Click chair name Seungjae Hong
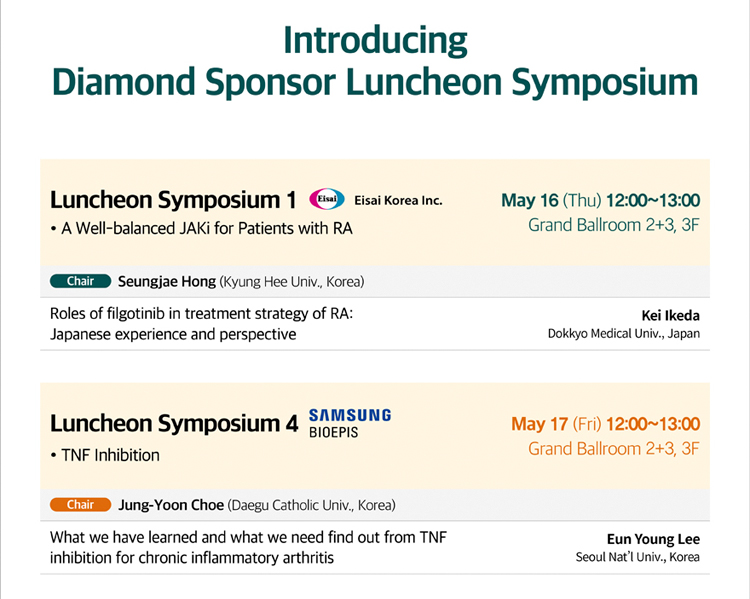 click(x=166, y=281)
